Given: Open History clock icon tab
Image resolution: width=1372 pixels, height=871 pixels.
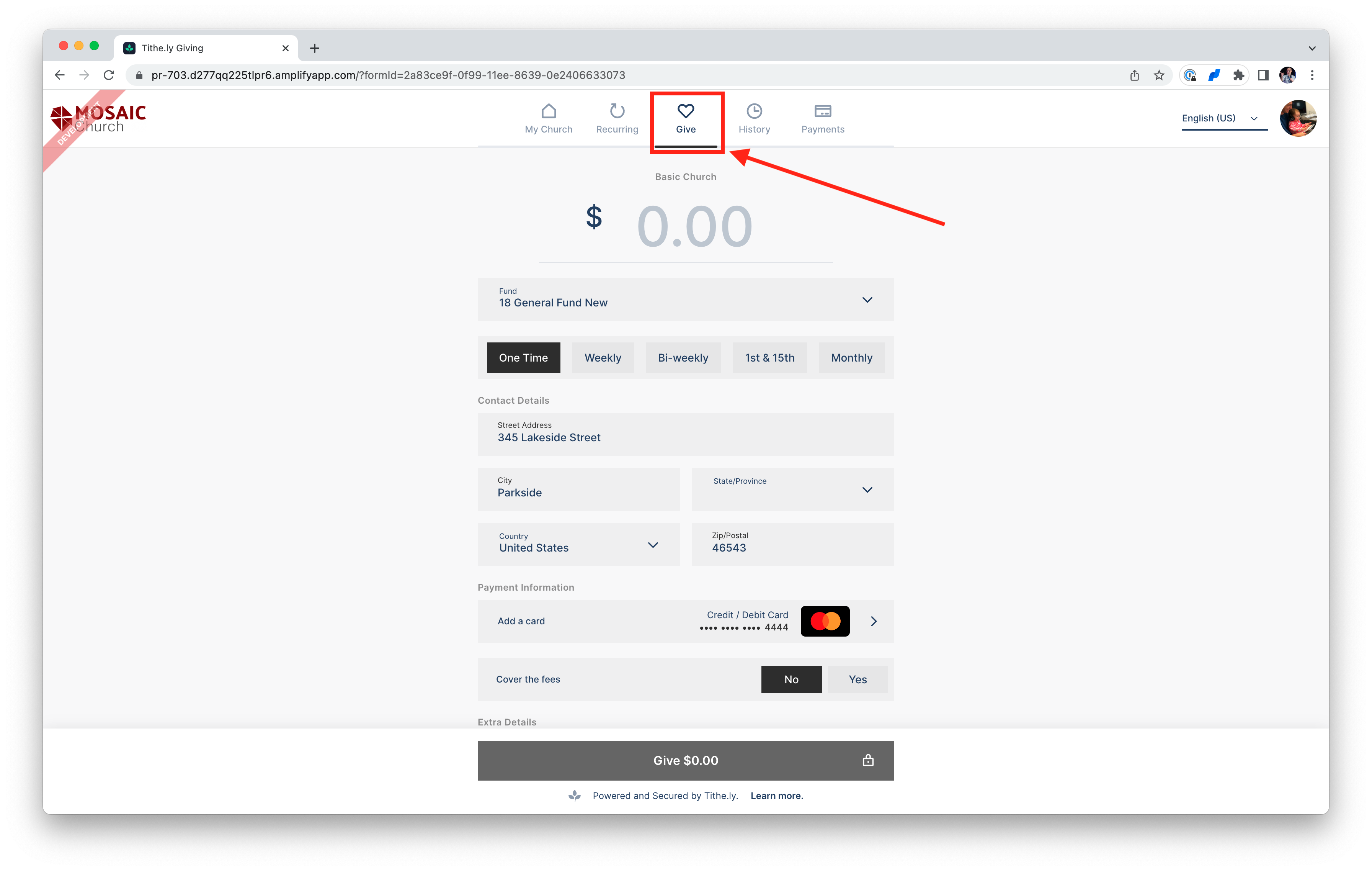Looking at the screenshot, I should tap(754, 111).
